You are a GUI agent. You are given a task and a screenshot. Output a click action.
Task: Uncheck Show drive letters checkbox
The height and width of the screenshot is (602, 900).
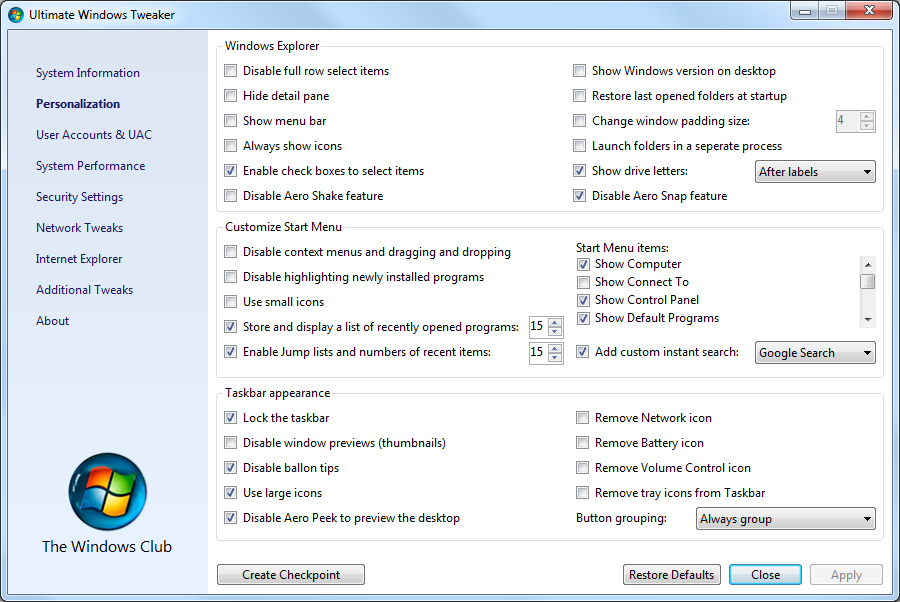pos(579,170)
